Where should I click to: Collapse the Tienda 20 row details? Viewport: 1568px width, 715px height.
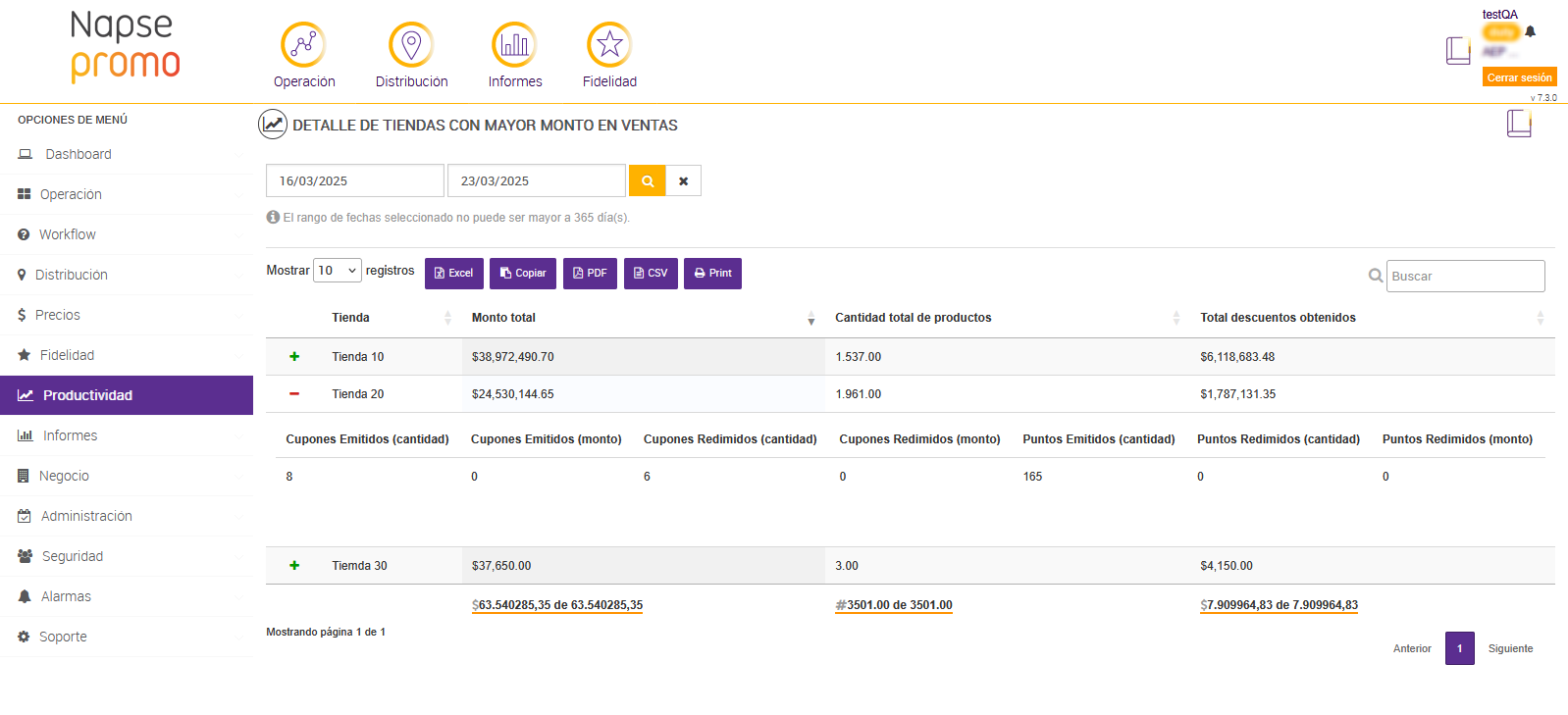[294, 394]
